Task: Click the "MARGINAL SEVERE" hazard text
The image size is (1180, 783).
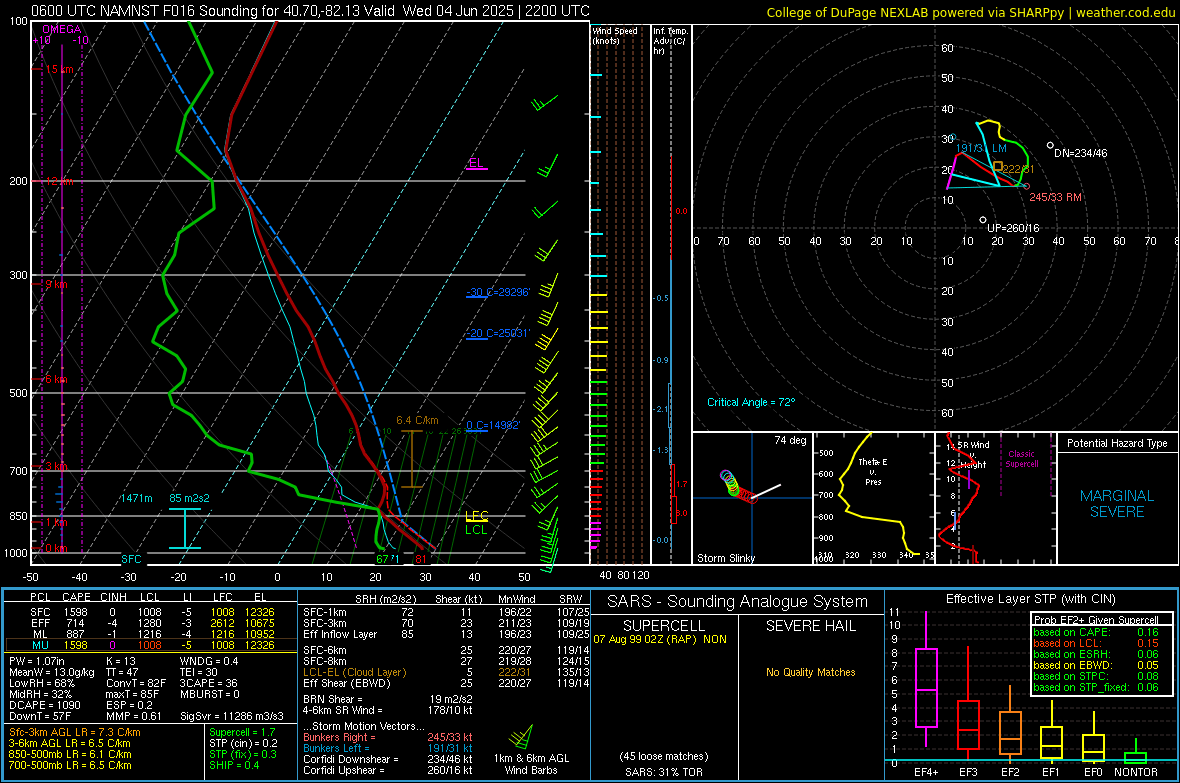Action: (x=1117, y=504)
